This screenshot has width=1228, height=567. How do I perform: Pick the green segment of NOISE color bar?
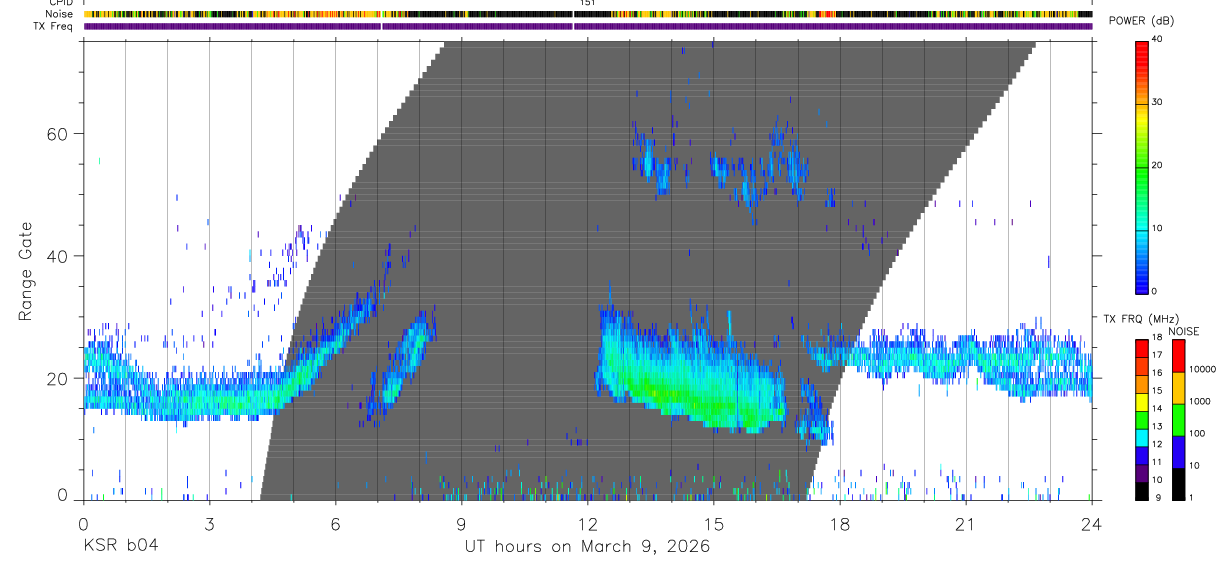coord(1178,420)
